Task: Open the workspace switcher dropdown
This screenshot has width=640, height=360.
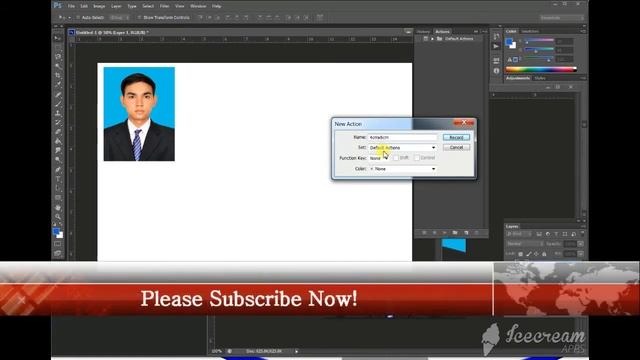Action: [561, 18]
